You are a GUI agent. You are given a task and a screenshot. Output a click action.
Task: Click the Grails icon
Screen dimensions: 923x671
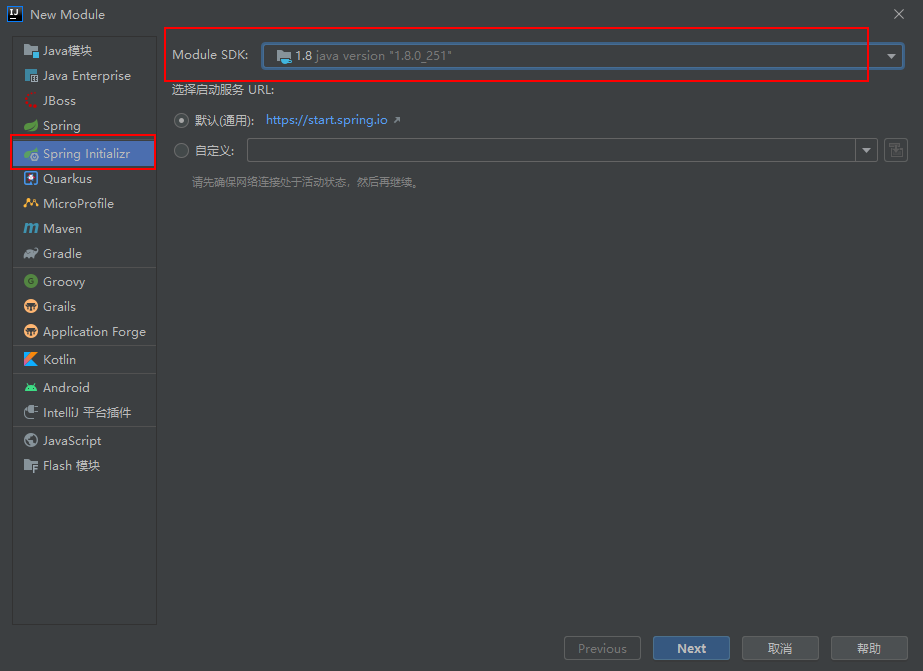coord(31,307)
